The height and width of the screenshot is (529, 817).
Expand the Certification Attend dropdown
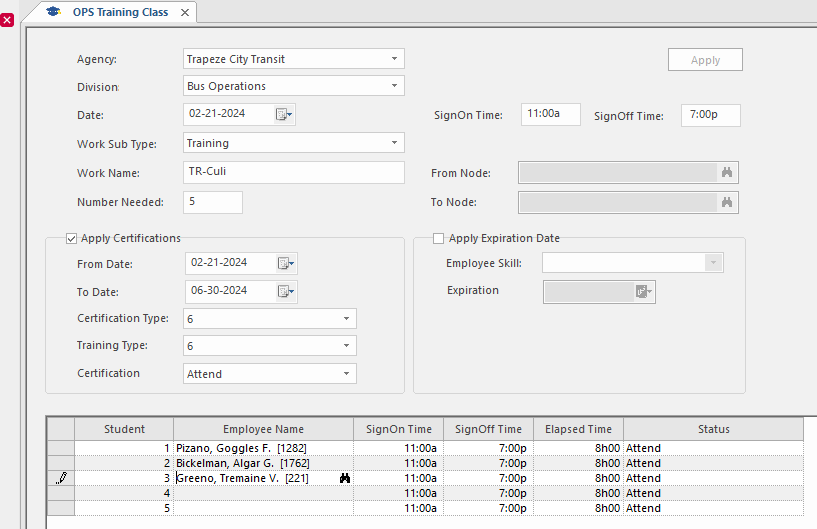pos(346,374)
